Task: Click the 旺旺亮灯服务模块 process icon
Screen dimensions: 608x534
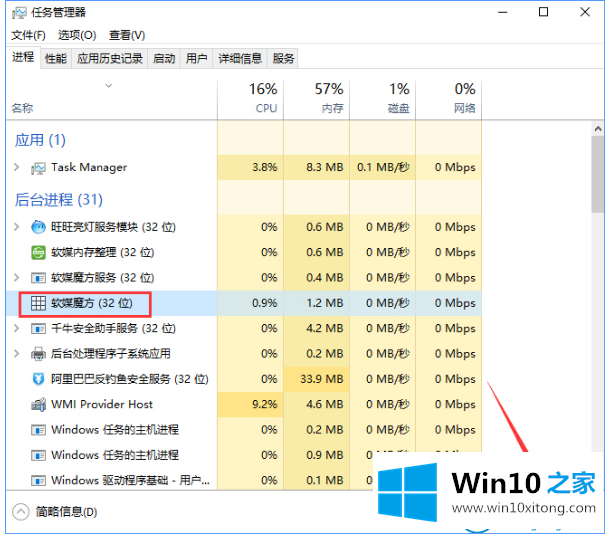Action: coord(38,227)
